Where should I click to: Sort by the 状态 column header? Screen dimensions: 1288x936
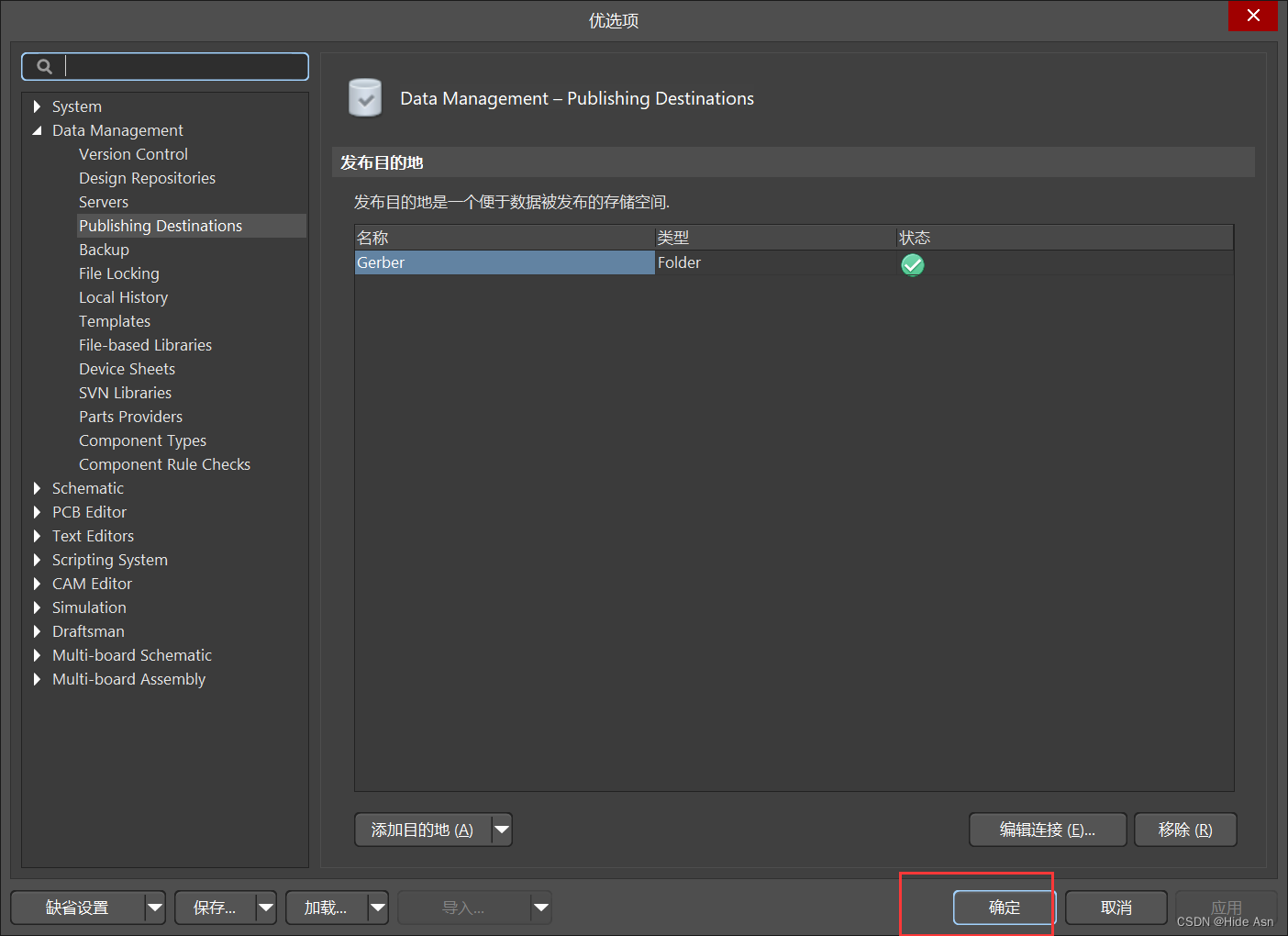point(1065,238)
